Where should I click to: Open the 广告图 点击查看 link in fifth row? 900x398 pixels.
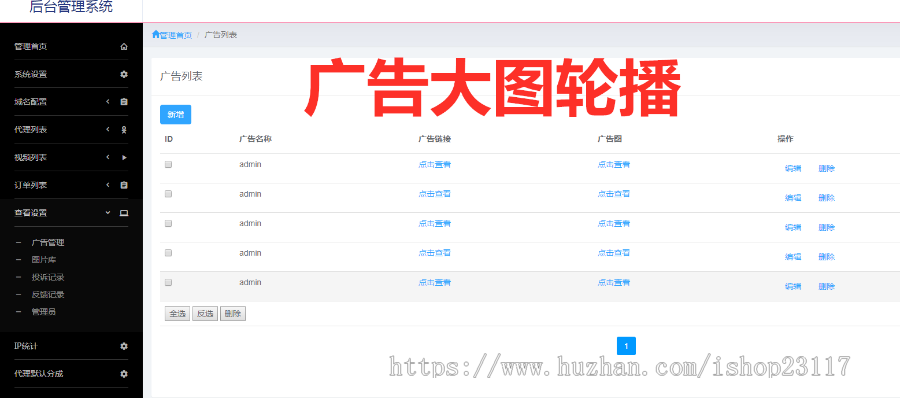pyautogui.click(x=614, y=283)
